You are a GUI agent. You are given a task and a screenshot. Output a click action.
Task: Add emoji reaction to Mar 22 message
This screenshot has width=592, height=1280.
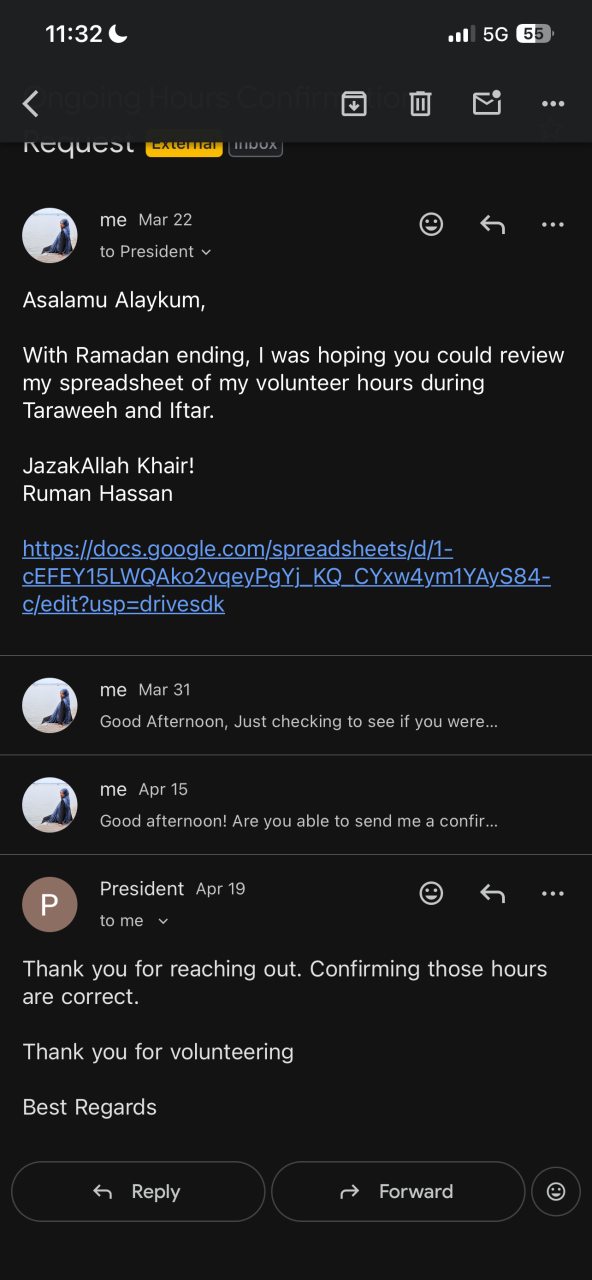tap(431, 224)
